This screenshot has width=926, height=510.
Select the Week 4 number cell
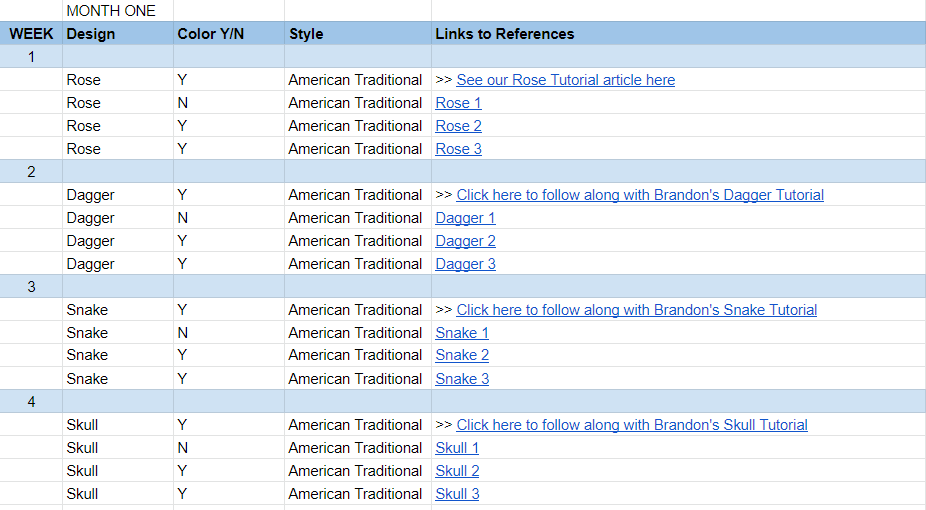pos(31,402)
